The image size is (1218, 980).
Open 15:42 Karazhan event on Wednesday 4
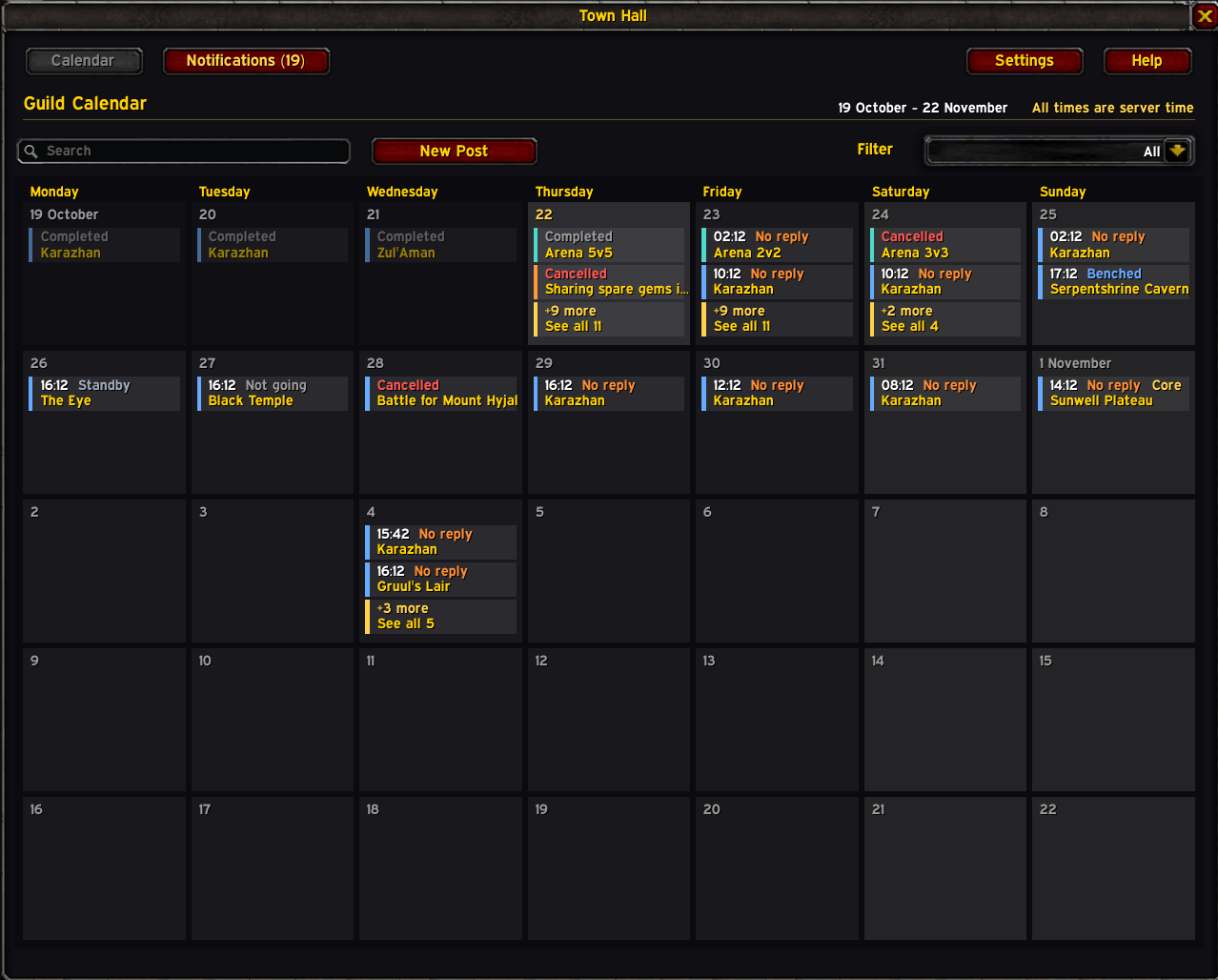tap(440, 542)
